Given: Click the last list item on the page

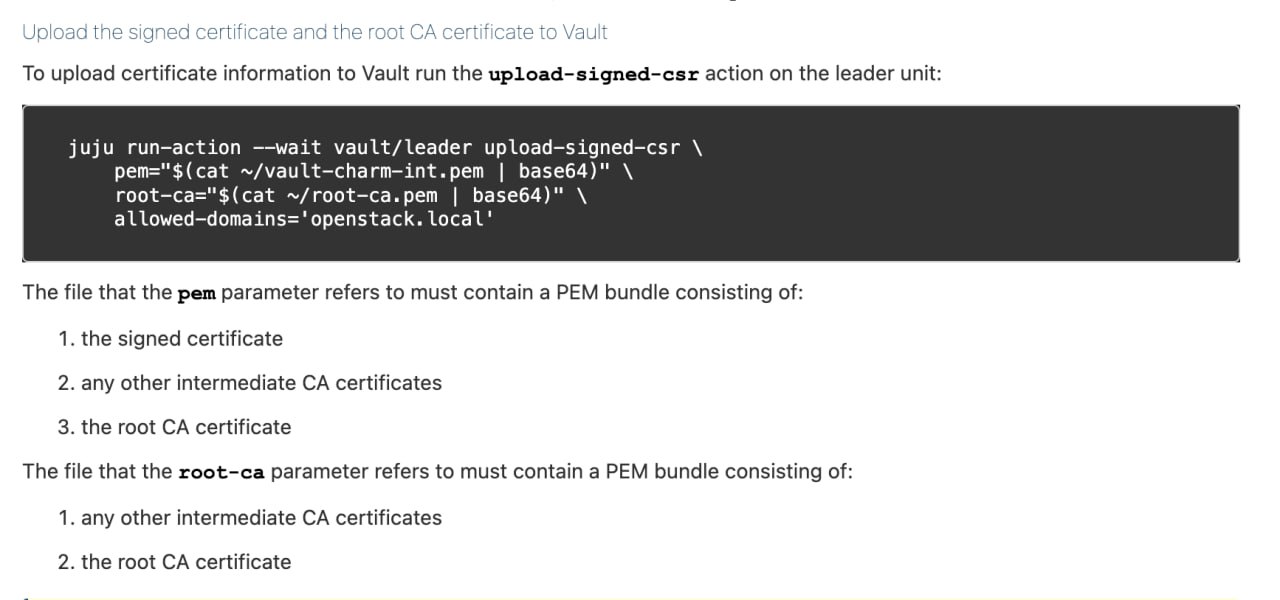Looking at the screenshot, I should (186, 562).
